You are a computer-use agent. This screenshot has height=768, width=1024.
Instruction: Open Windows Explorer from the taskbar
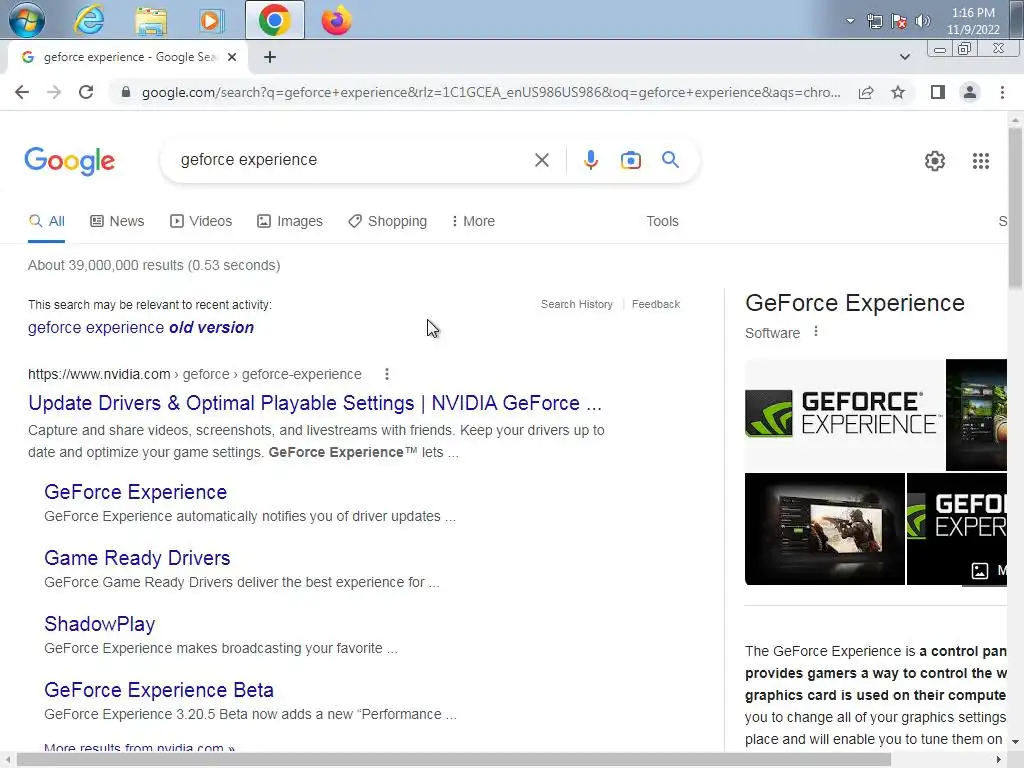[x=151, y=20]
